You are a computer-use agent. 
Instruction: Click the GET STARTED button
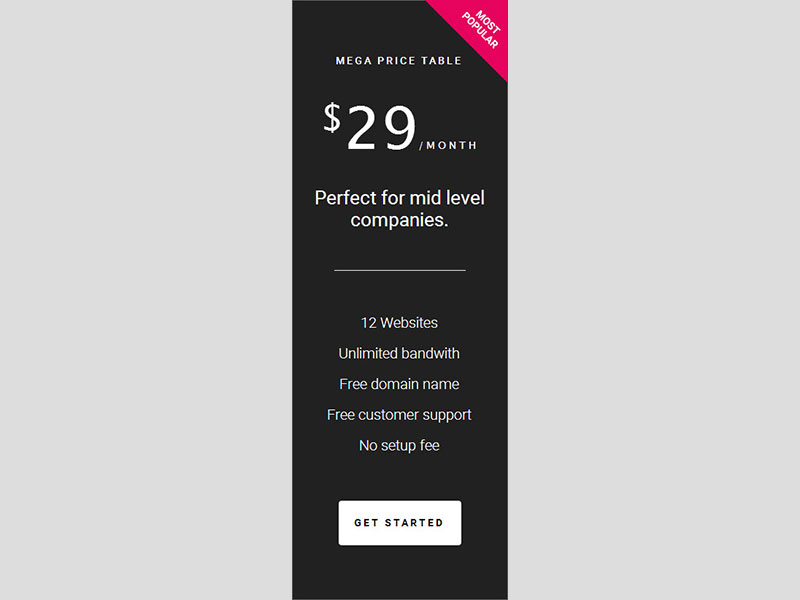click(x=399, y=523)
